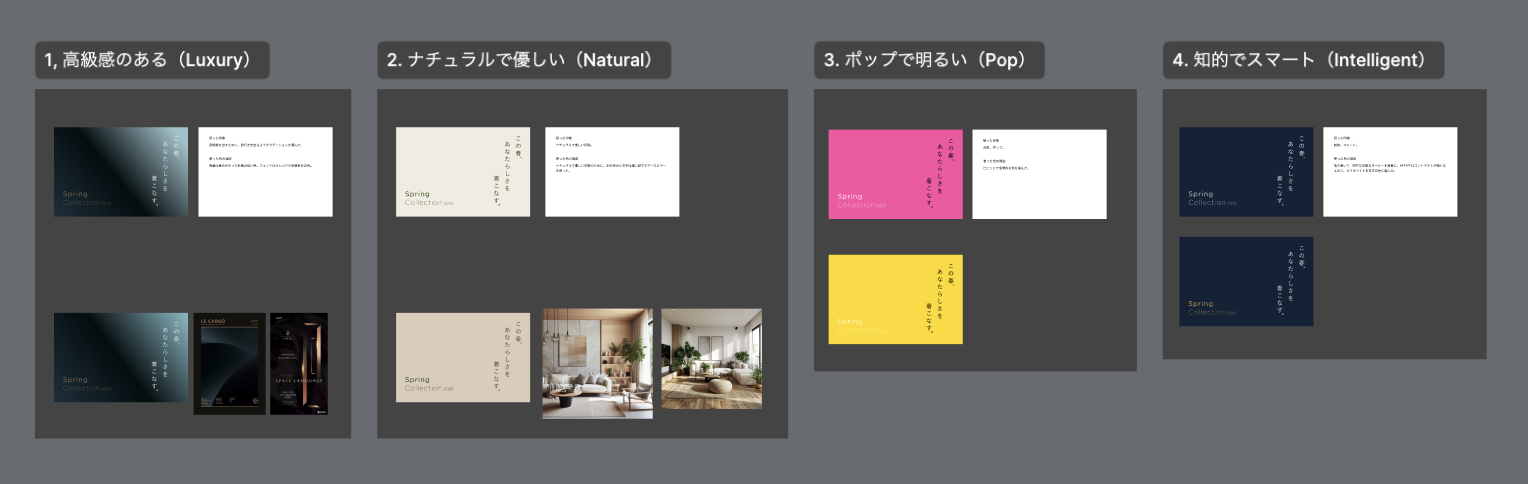1528x484 pixels.
Task: Select the bottom beige Natural banner
Action: pos(462,357)
